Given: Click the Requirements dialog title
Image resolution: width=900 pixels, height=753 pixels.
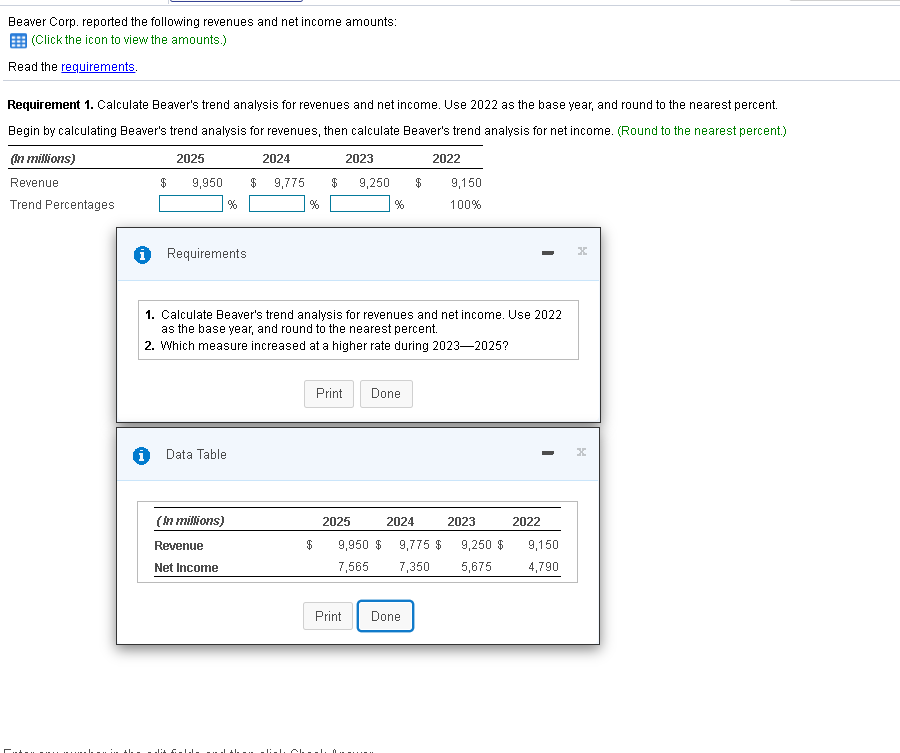Looking at the screenshot, I should [x=207, y=254].
